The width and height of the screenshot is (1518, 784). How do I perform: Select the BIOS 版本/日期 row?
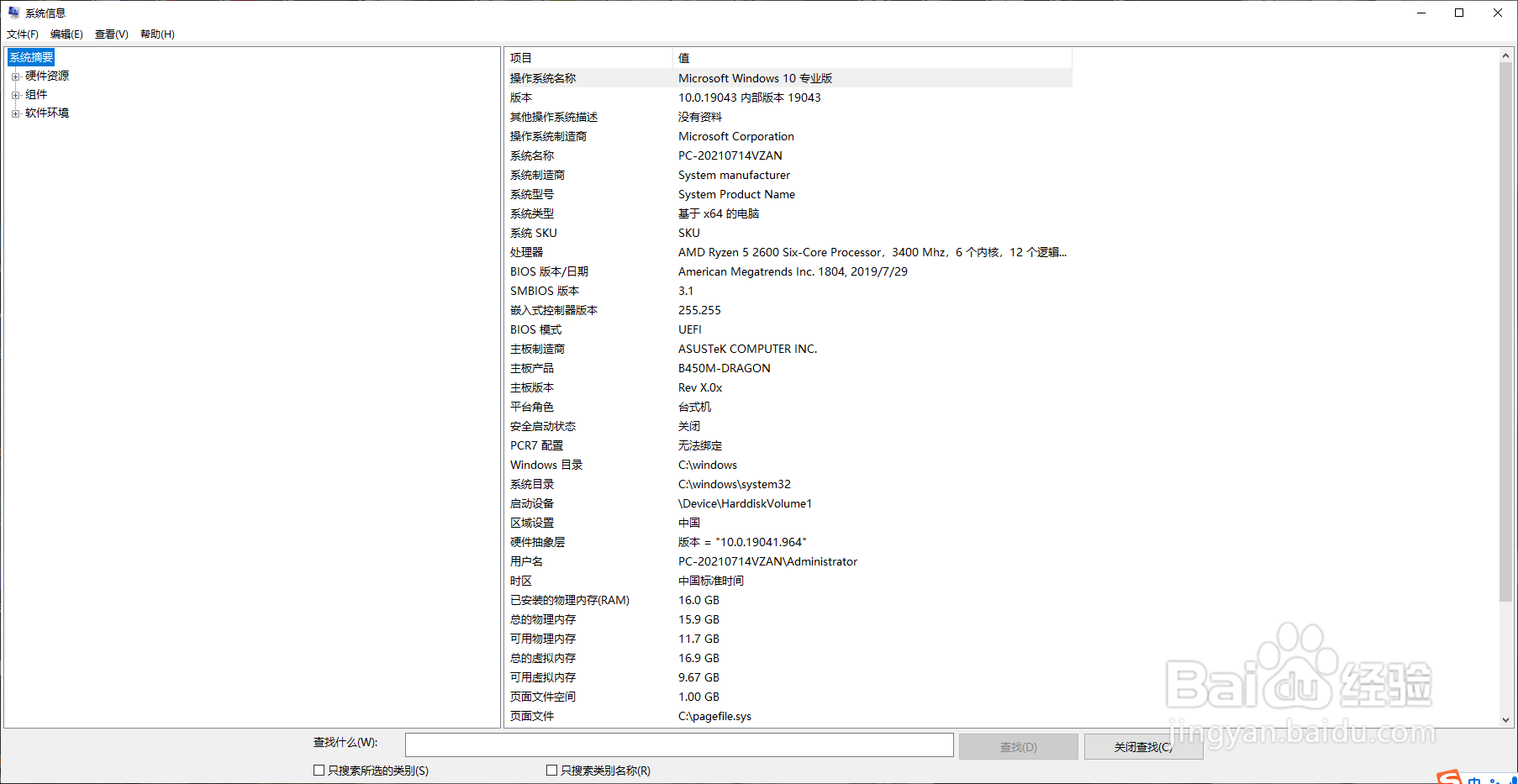[x=788, y=271]
